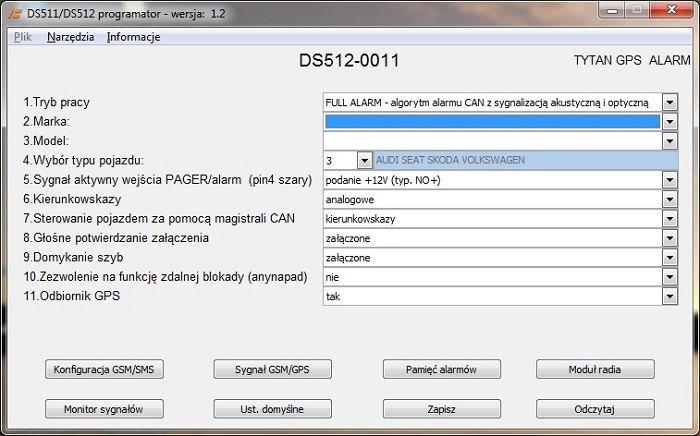Expand the Tryb pracy dropdown
The width and height of the screenshot is (700, 436).
pyautogui.click(x=669, y=102)
